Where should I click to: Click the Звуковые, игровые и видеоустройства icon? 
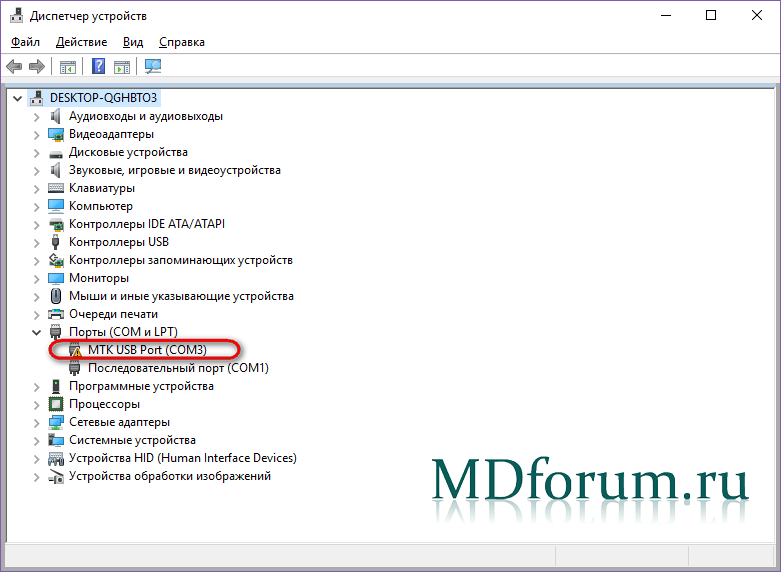pos(56,170)
